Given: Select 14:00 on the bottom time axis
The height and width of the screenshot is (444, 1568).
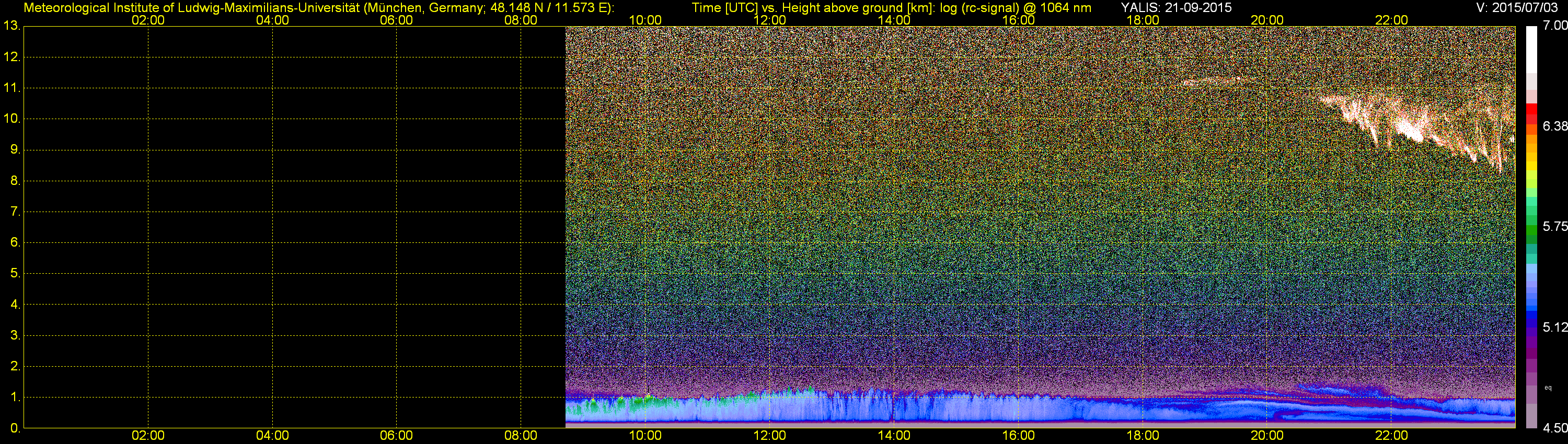Looking at the screenshot, I should [x=894, y=436].
